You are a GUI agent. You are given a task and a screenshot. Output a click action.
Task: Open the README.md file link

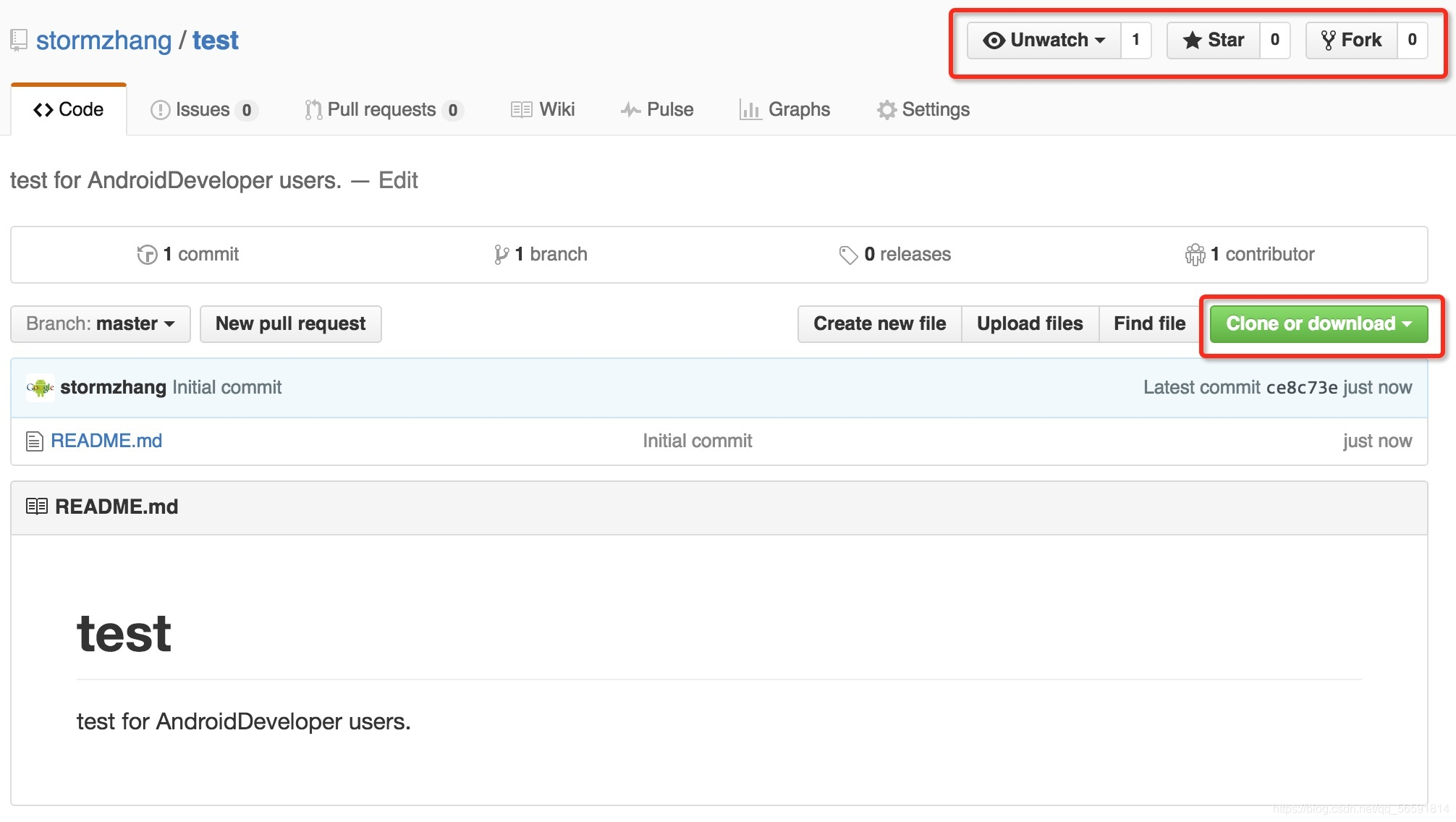[106, 441]
